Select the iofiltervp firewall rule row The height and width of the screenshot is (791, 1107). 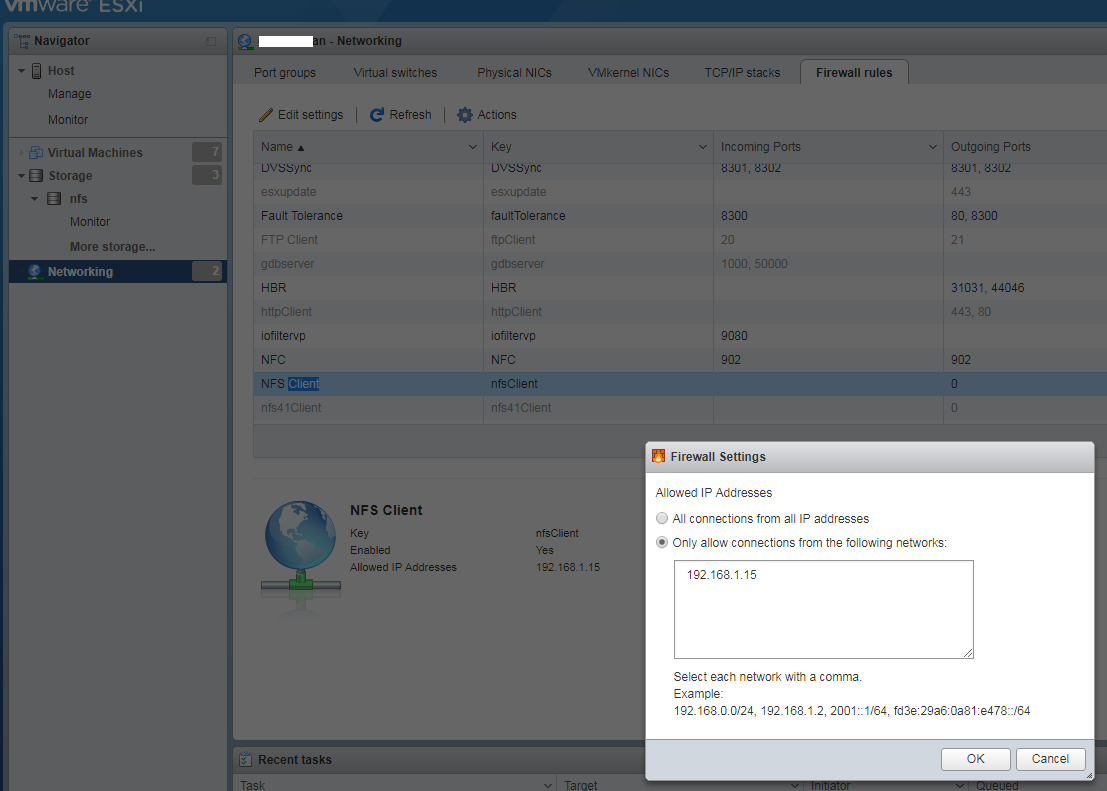[x=680, y=336]
